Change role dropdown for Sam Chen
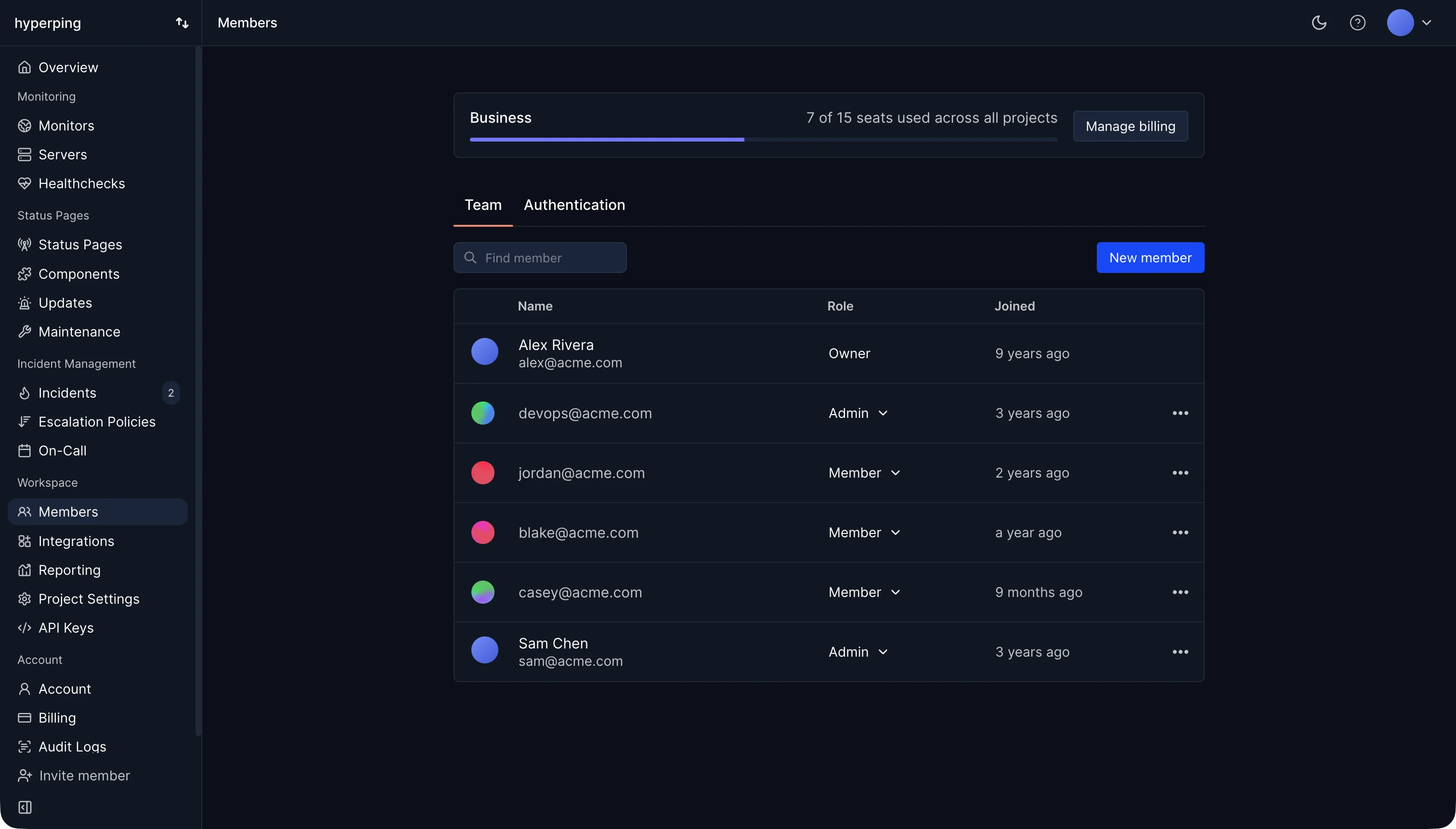Viewport: 1456px width, 829px height. 858,652
